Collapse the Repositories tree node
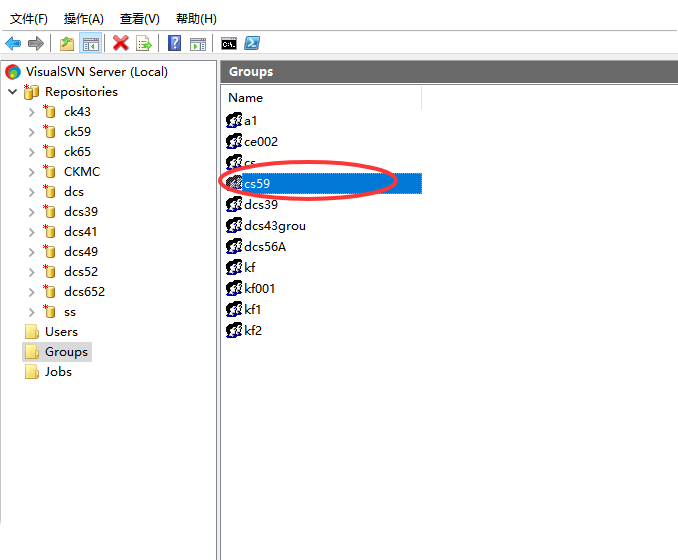678x560 pixels. (x=13, y=92)
